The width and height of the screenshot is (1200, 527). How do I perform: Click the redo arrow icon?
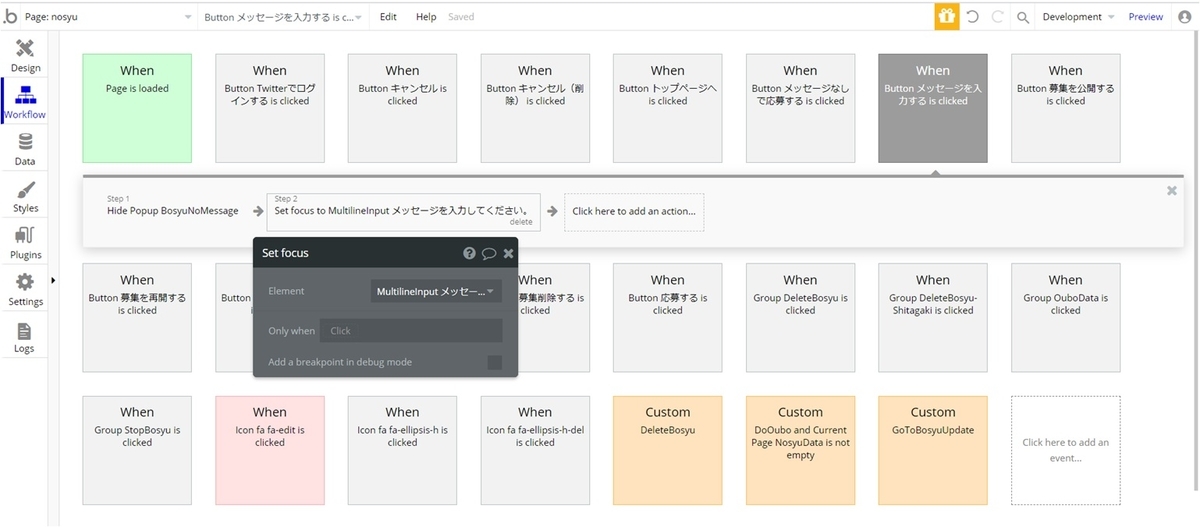coord(997,17)
